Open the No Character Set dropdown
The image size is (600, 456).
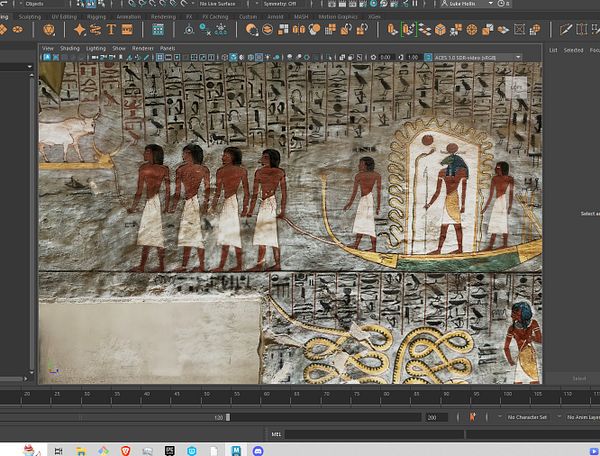pyautogui.click(x=527, y=417)
